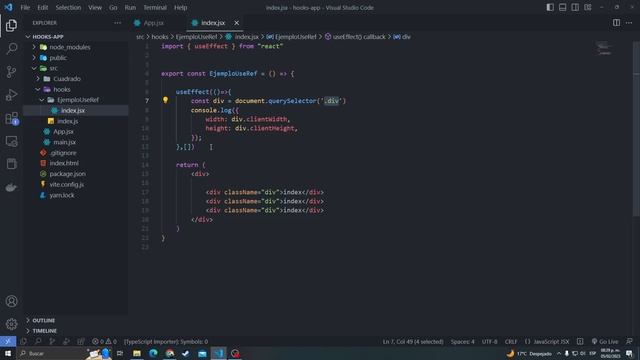This screenshot has width=640, height=360.
Task: Click the lightbulb code action icon
Action: point(165,100)
